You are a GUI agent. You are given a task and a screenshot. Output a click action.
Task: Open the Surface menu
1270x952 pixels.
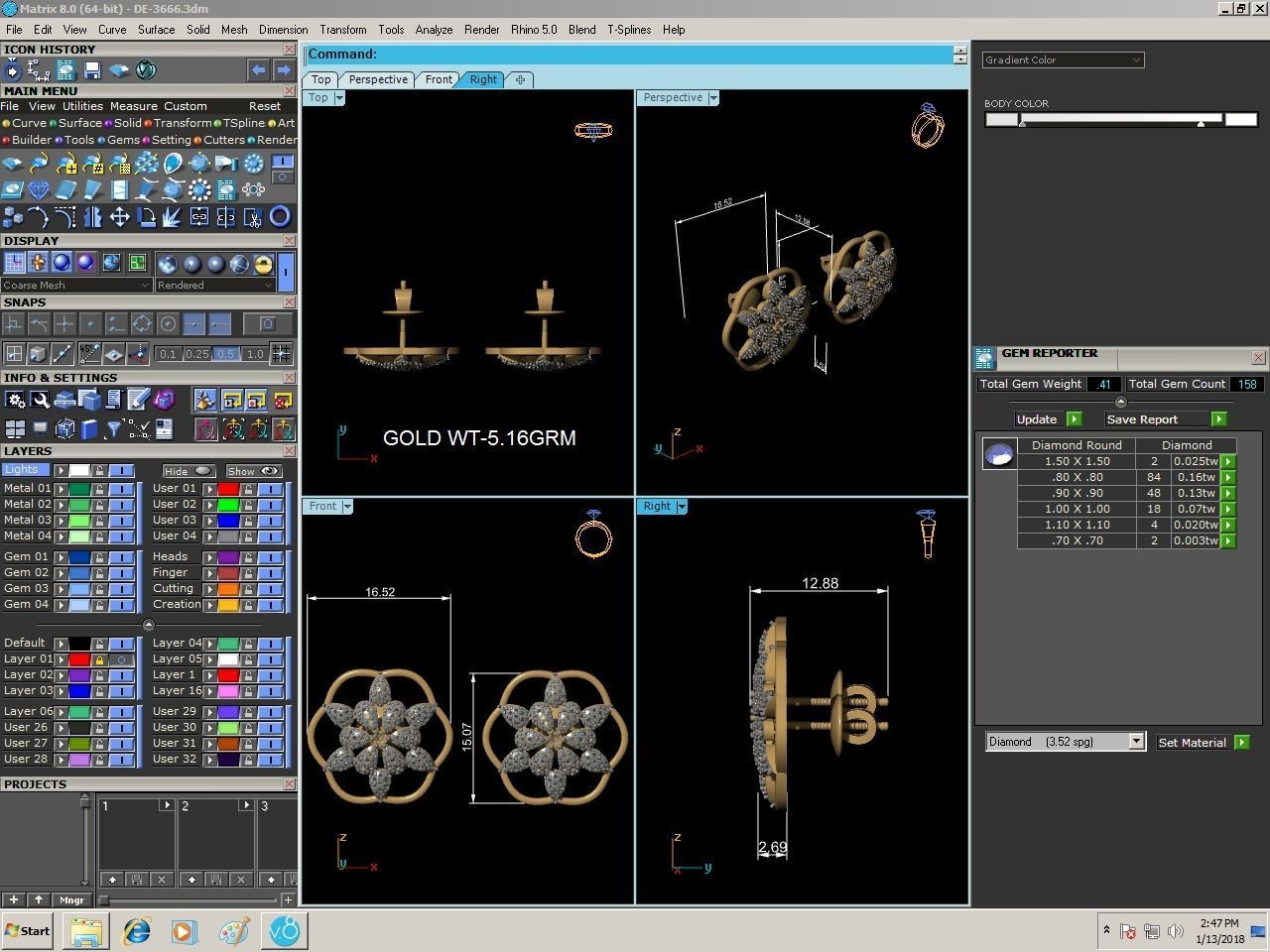pos(156,30)
